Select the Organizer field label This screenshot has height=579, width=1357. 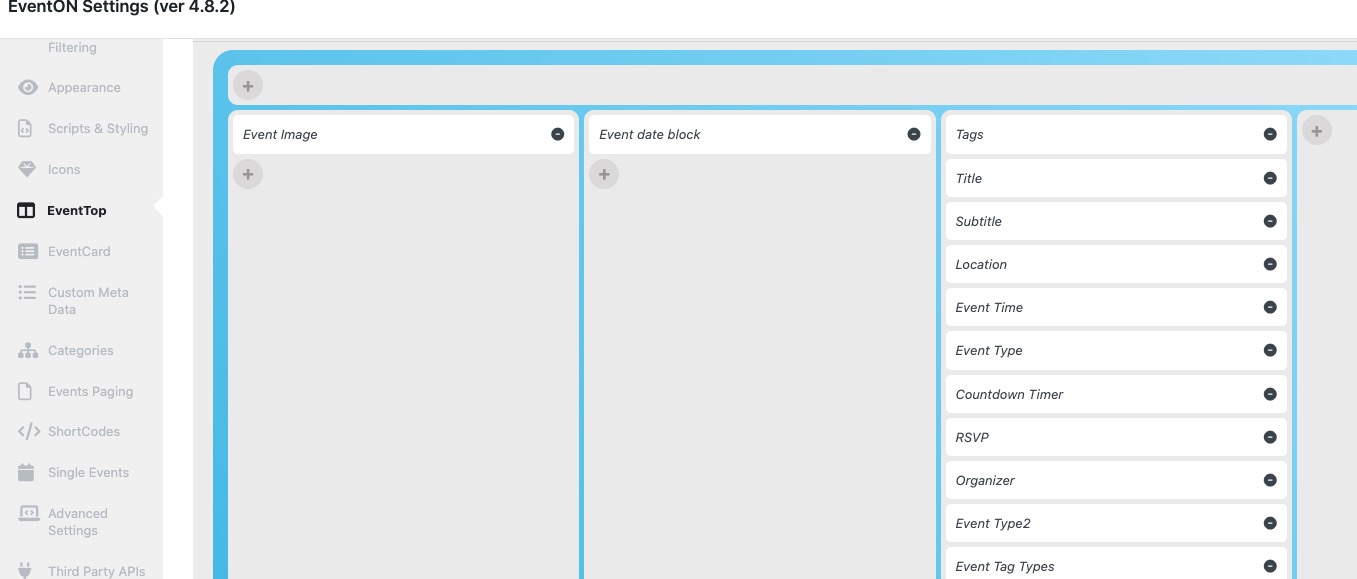(x=985, y=480)
